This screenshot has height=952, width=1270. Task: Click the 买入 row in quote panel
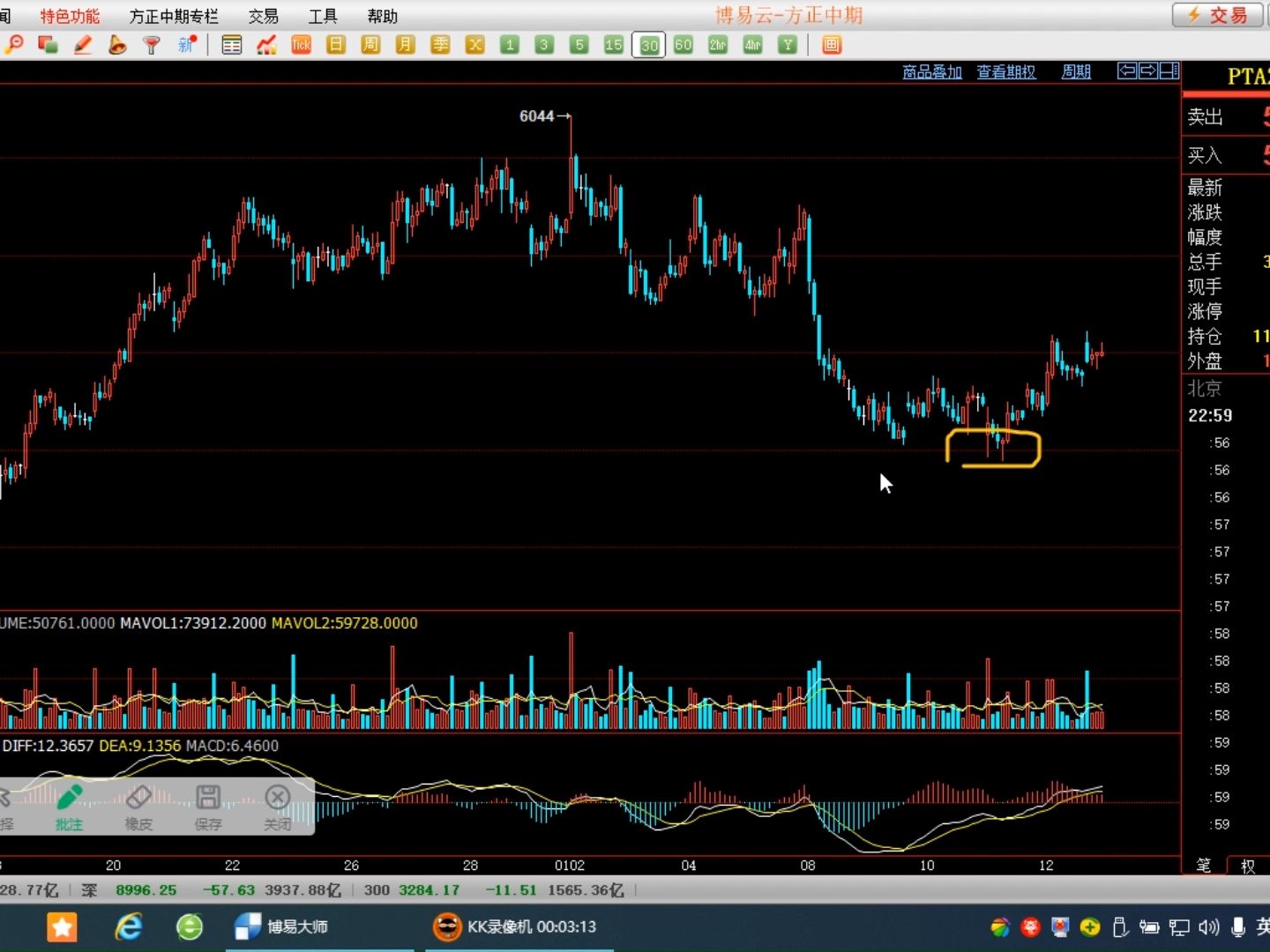tap(1226, 156)
